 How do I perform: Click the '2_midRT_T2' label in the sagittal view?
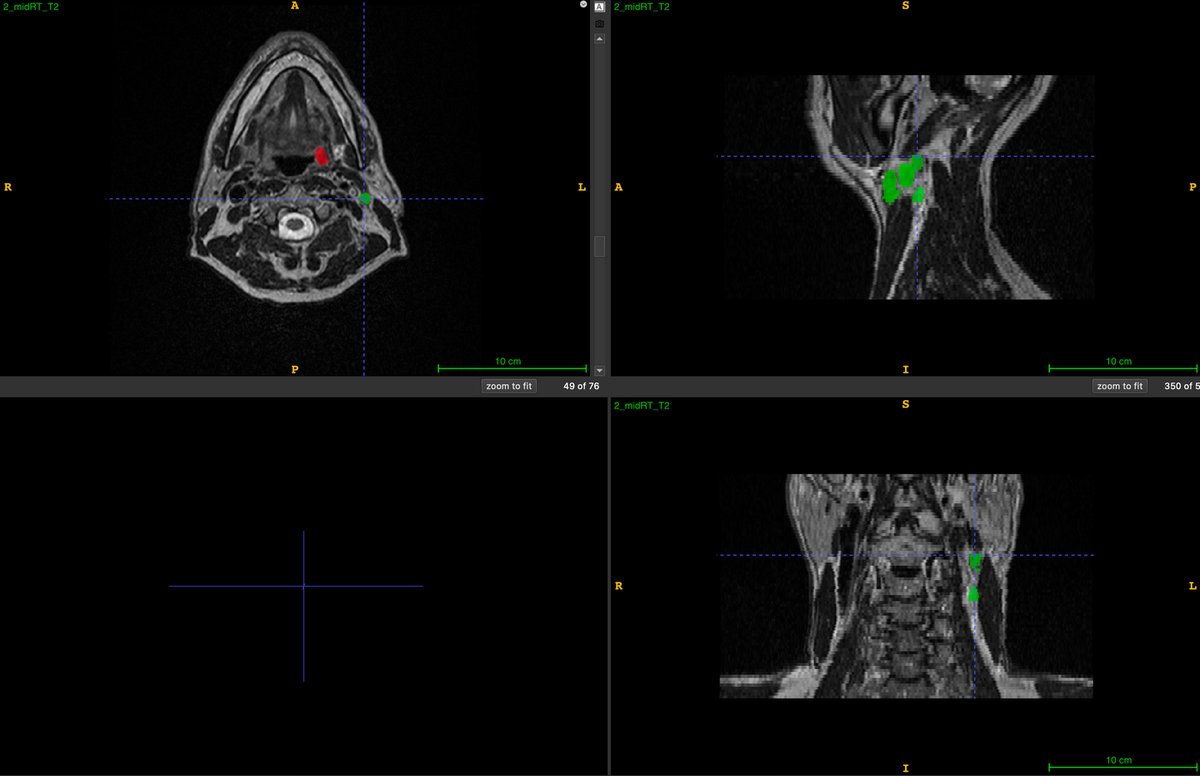click(641, 6)
